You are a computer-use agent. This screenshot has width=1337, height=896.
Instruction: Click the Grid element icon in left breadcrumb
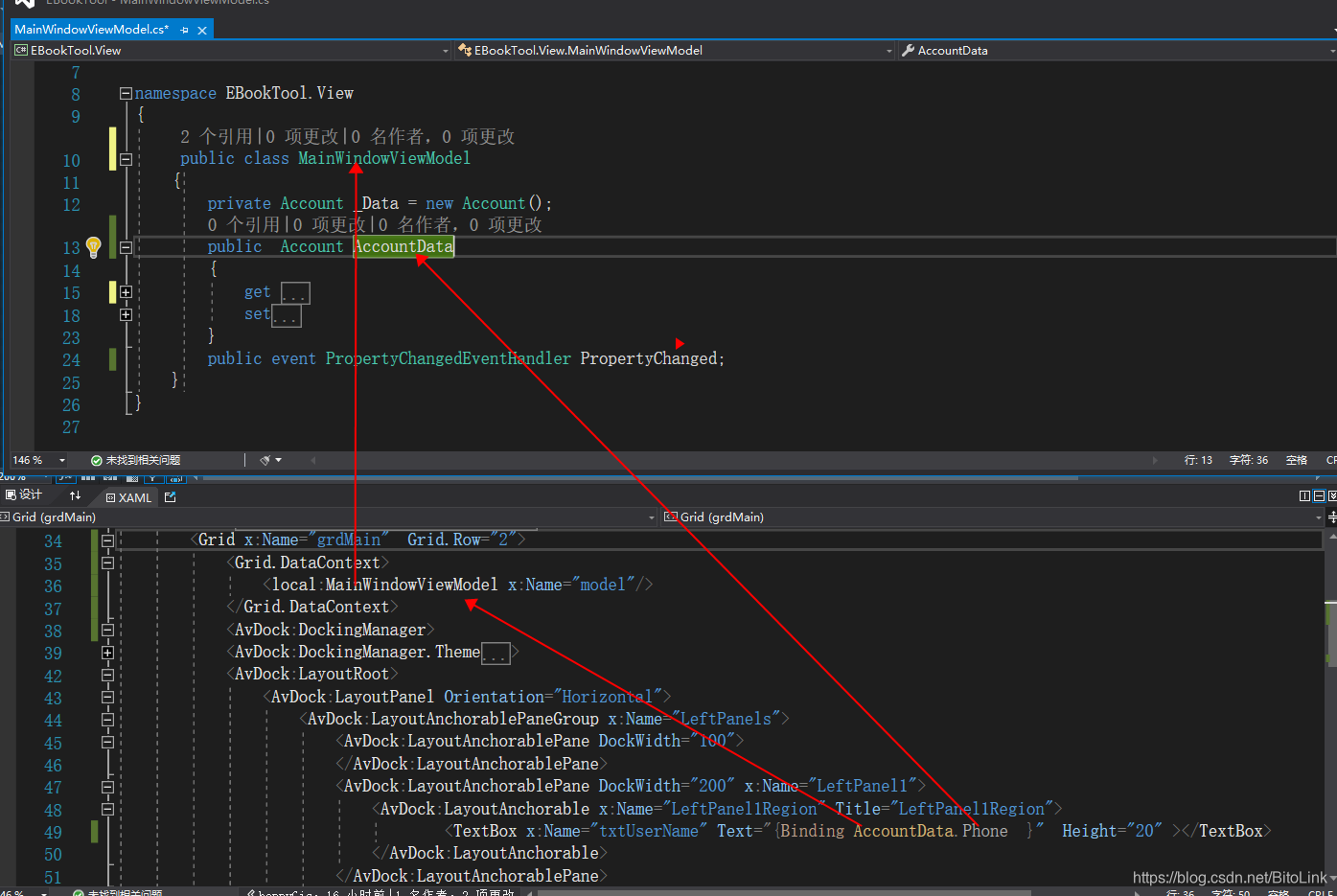click(5, 517)
